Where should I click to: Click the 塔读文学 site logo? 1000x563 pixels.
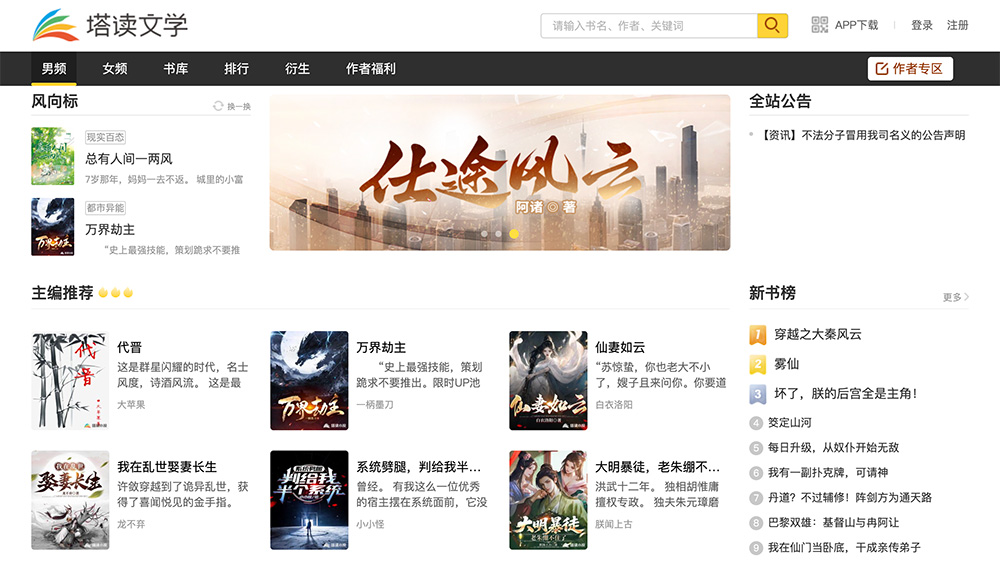(x=110, y=25)
